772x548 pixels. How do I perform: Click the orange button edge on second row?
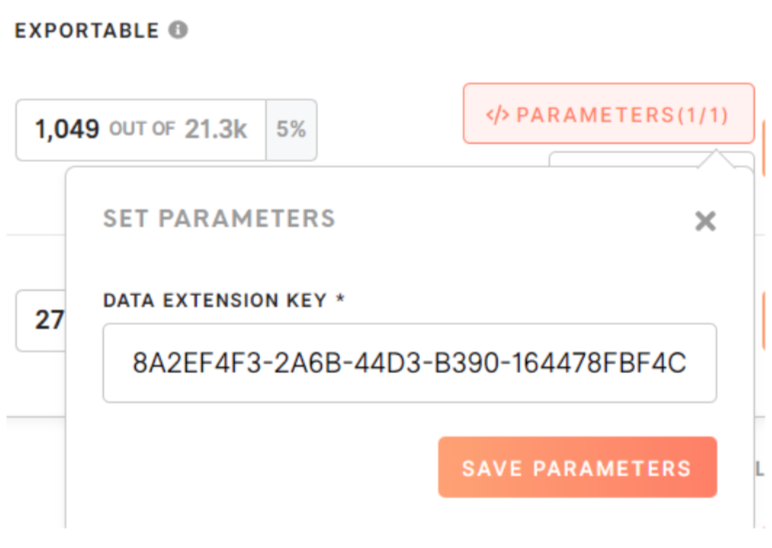(766, 322)
